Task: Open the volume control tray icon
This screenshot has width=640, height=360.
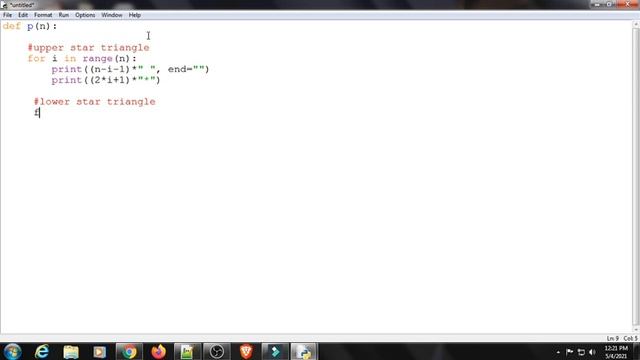Action: pos(593,352)
